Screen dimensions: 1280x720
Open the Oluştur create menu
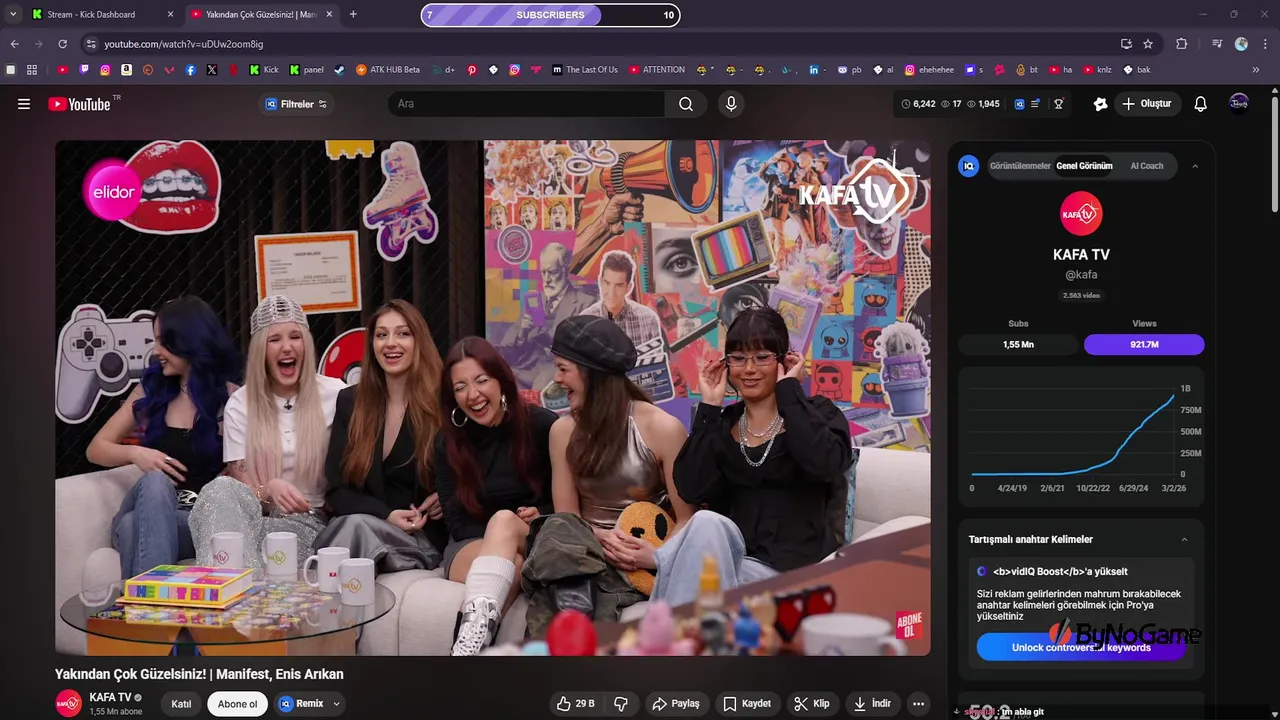tap(1146, 104)
